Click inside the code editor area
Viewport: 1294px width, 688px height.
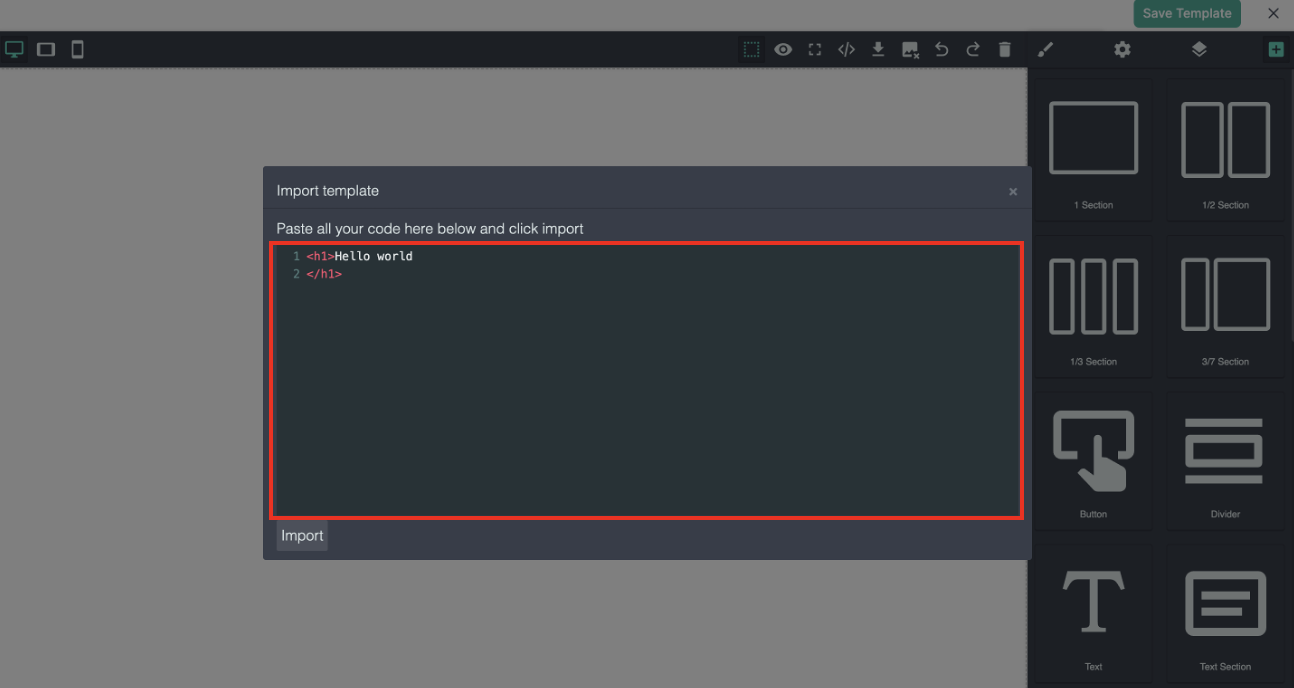pyautogui.click(x=647, y=380)
